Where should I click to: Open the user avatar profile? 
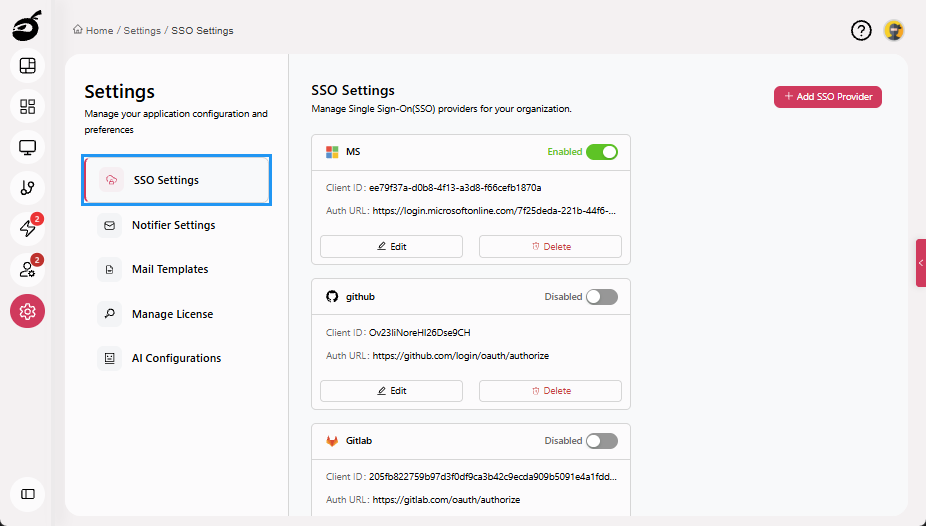click(894, 30)
